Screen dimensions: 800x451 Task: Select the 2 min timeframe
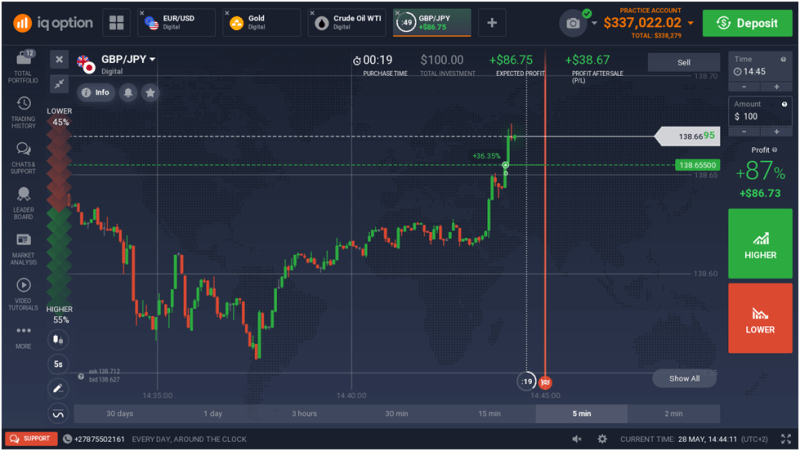674,414
